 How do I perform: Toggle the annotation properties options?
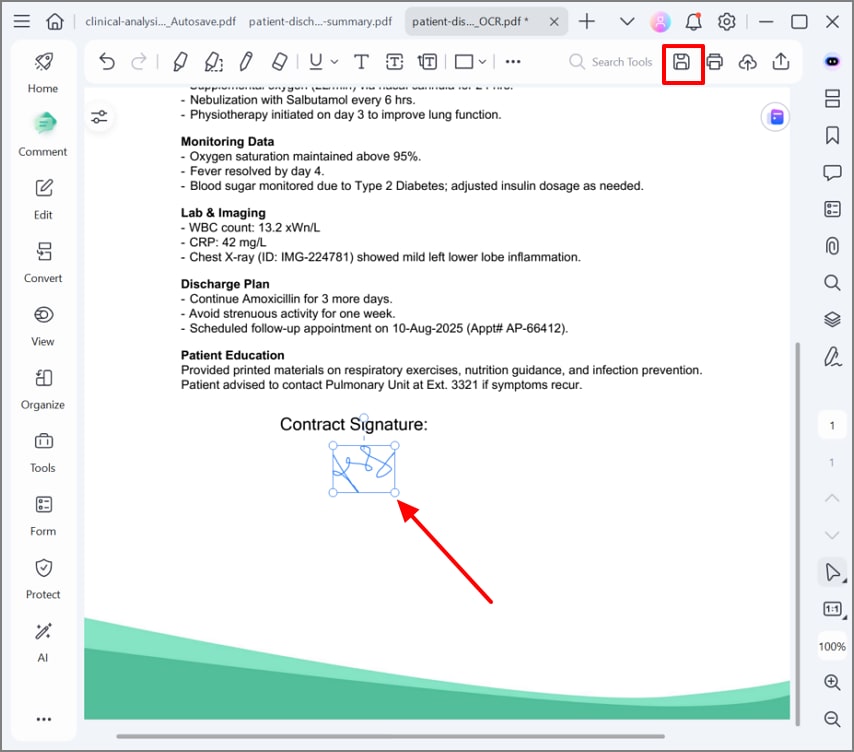pos(99,116)
